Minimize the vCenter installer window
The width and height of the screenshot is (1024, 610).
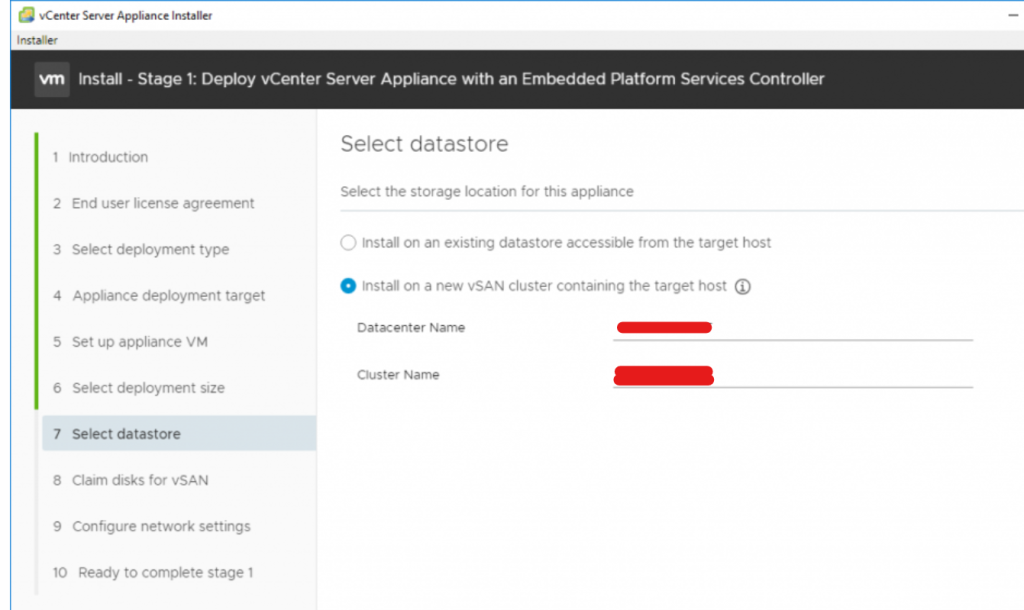pos(1012,15)
